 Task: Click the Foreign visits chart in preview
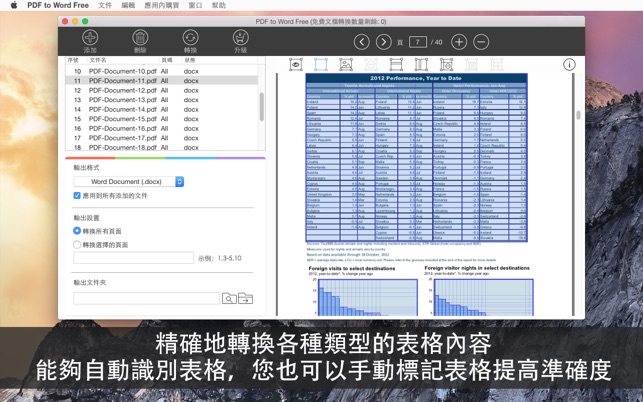click(x=368, y=297)
